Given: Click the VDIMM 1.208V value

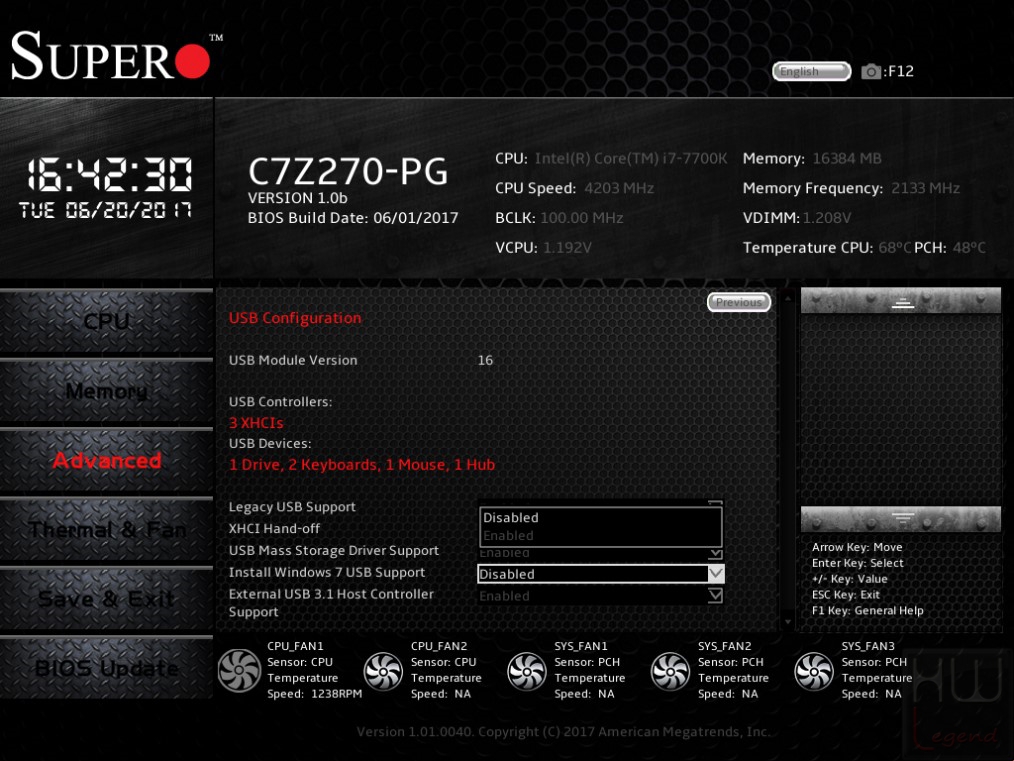Looking at the screenshot, I should (x=827, y=218).
